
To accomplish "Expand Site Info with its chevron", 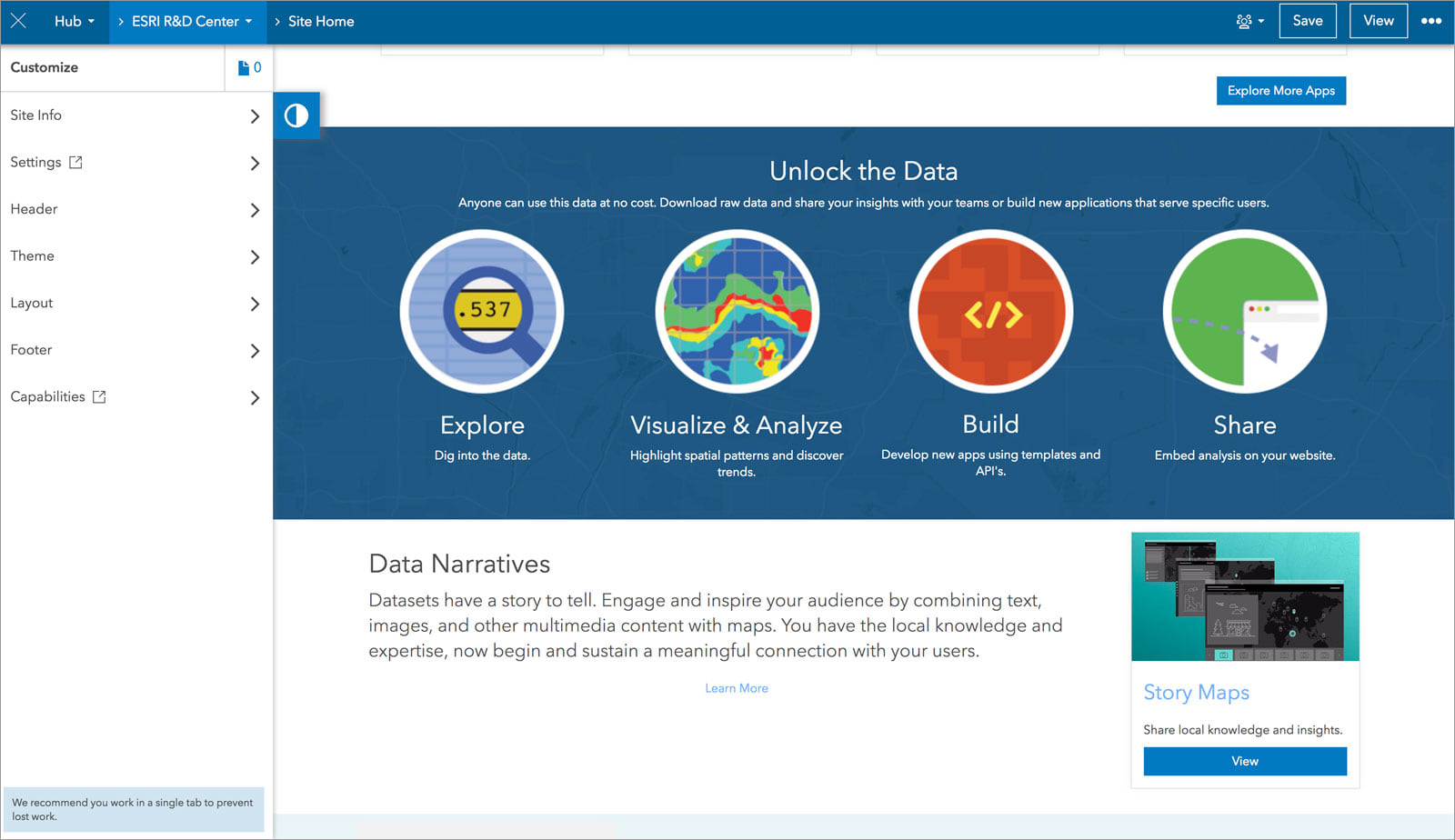I will pyautogui.click(x=255, y=116).
